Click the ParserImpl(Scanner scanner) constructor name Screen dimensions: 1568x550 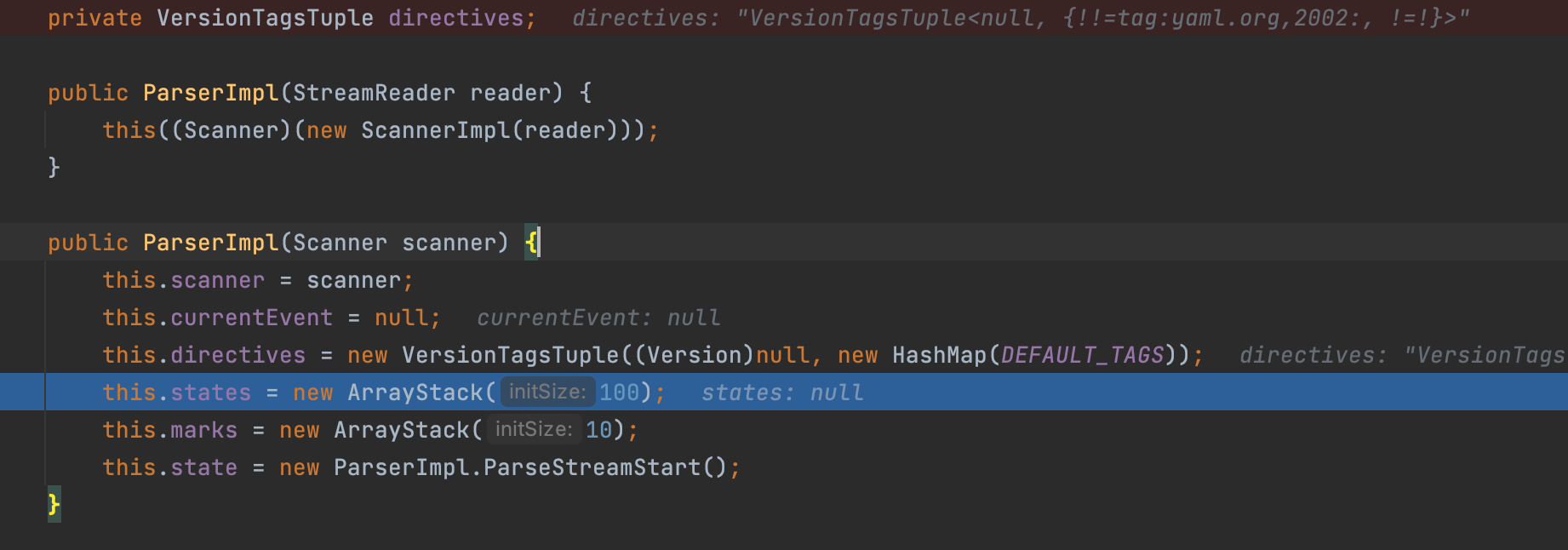tap(210, 243)
